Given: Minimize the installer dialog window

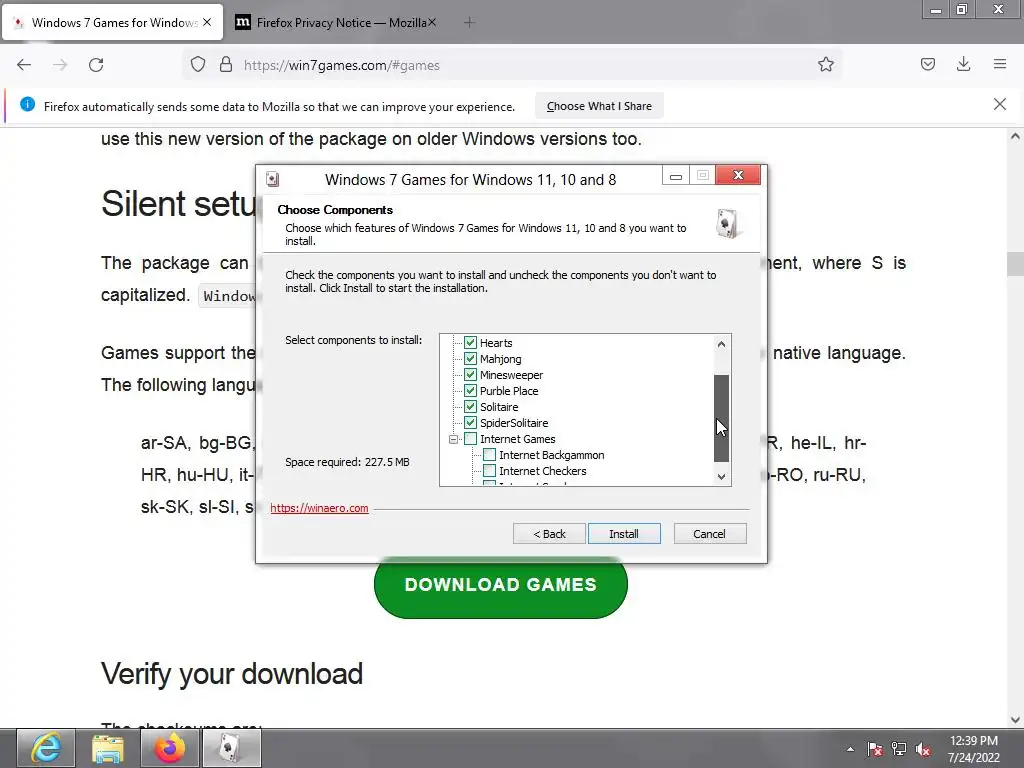Looking at the screenshot, I should [x=675, y=176].
